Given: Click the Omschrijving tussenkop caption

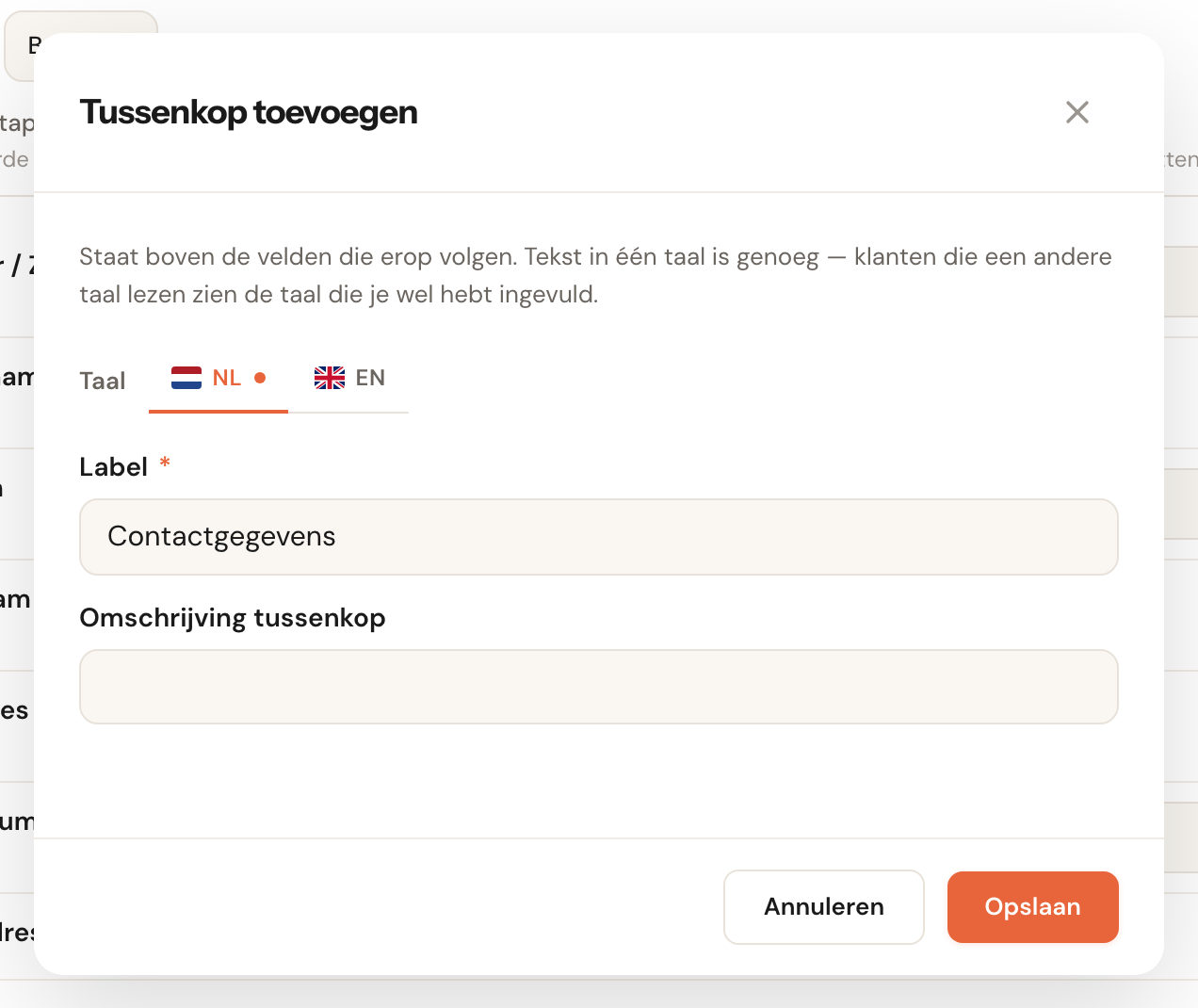Looking at the screenshot, I should (233, 618).
